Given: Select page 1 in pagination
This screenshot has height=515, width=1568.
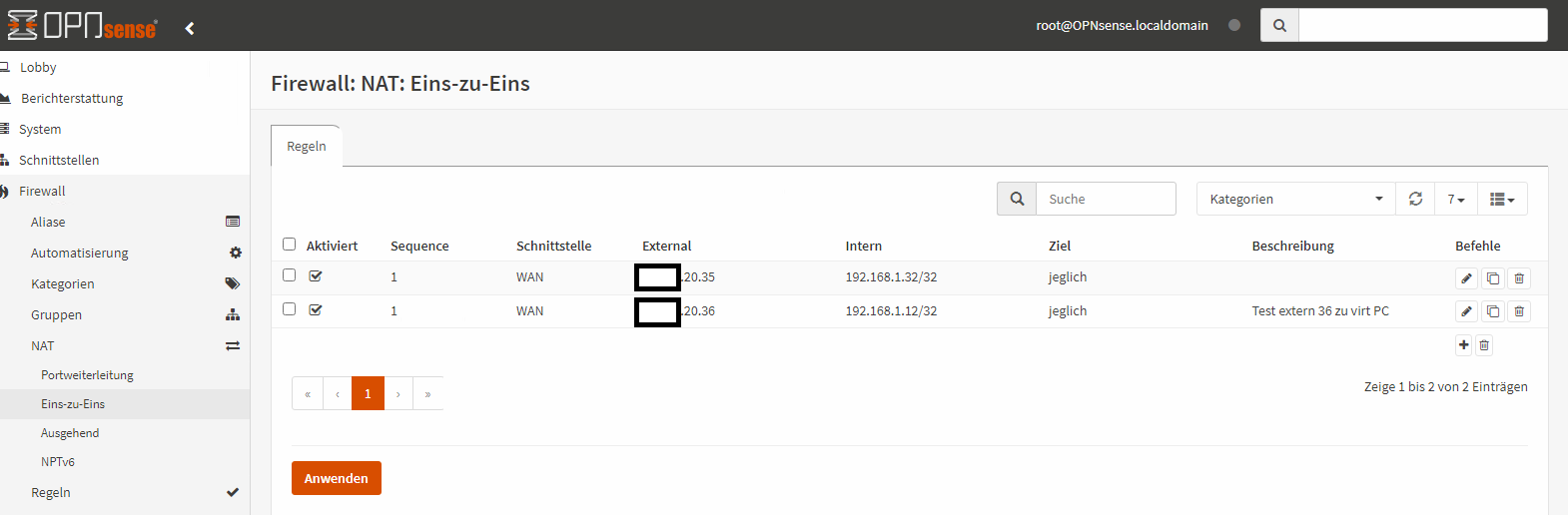Looking at the screenshot, I should click(x=368, y=393).
